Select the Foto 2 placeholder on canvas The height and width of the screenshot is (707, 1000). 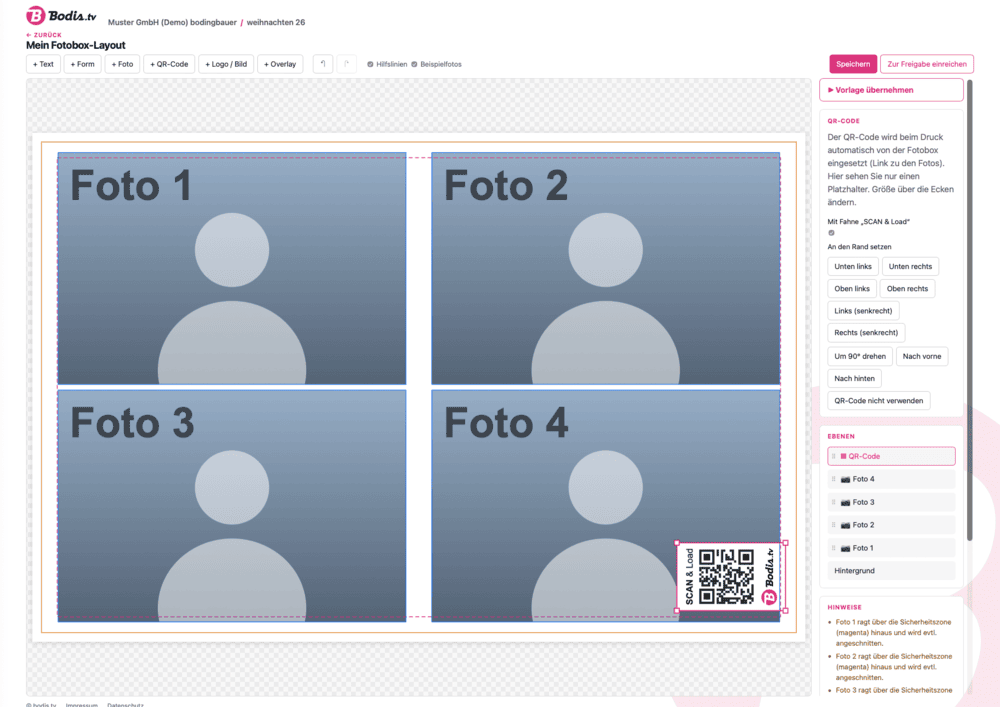pos(606,268)
